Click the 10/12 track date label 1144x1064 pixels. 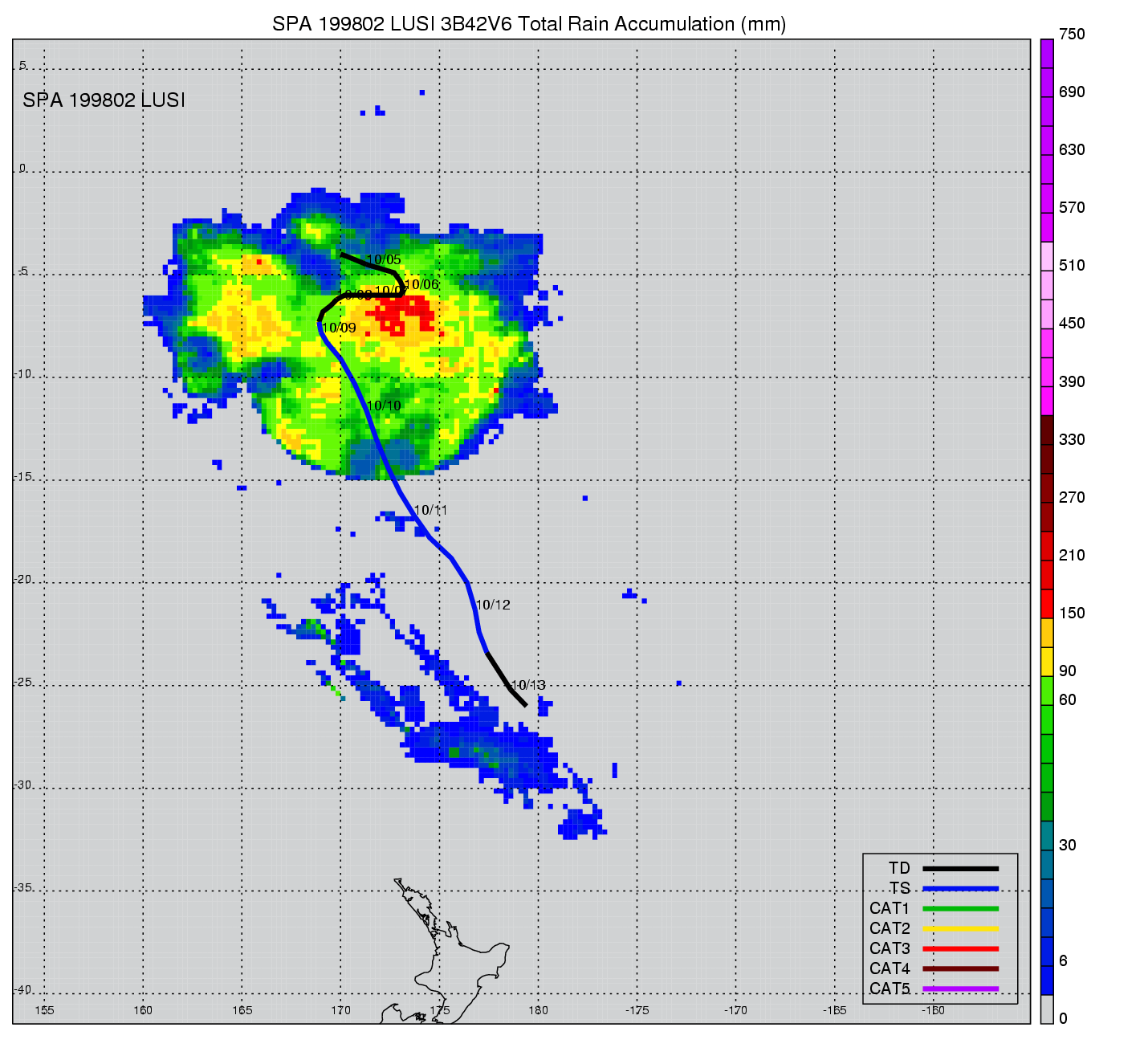[493, 605]
